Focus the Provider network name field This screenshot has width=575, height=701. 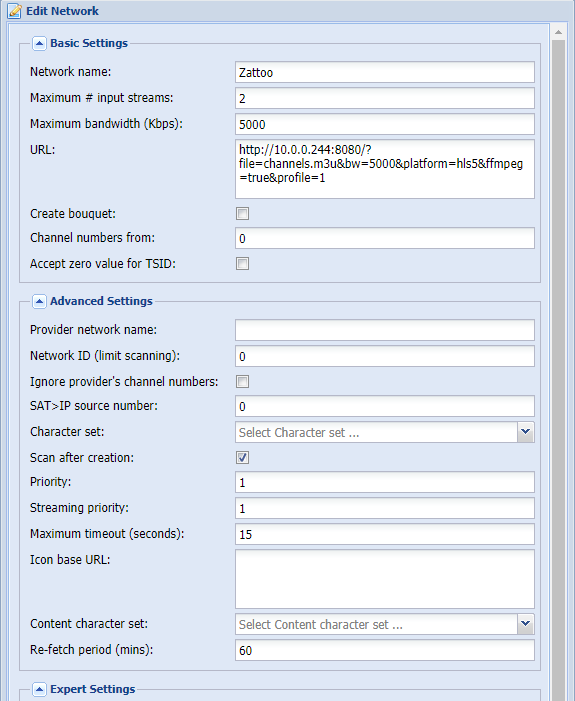tap(385, 330)
